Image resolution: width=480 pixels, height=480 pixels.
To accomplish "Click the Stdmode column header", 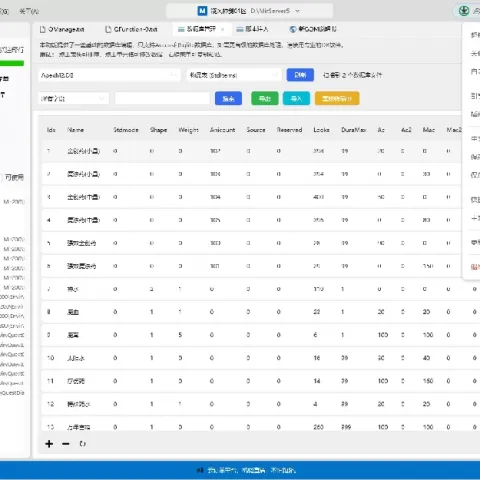I will click(126, 130).
